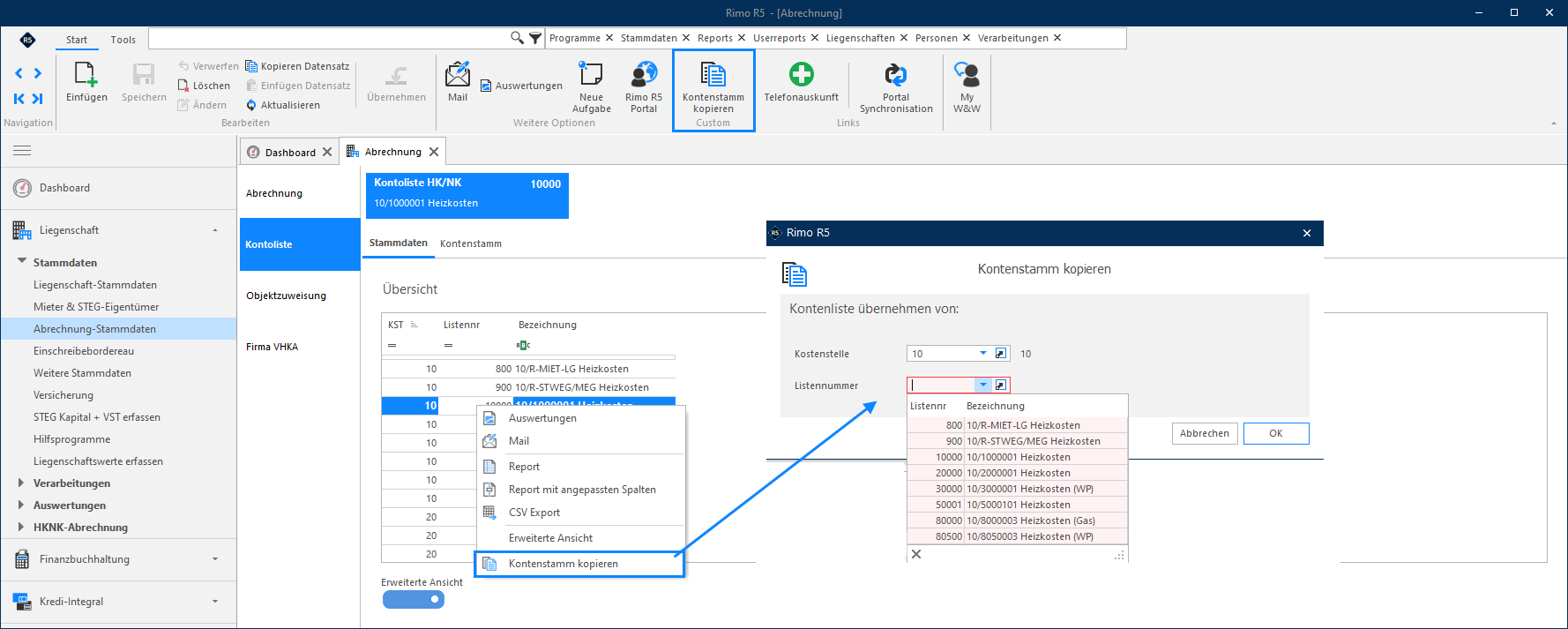
Task: Click the Listennummer input field
Action: (941, 386)
